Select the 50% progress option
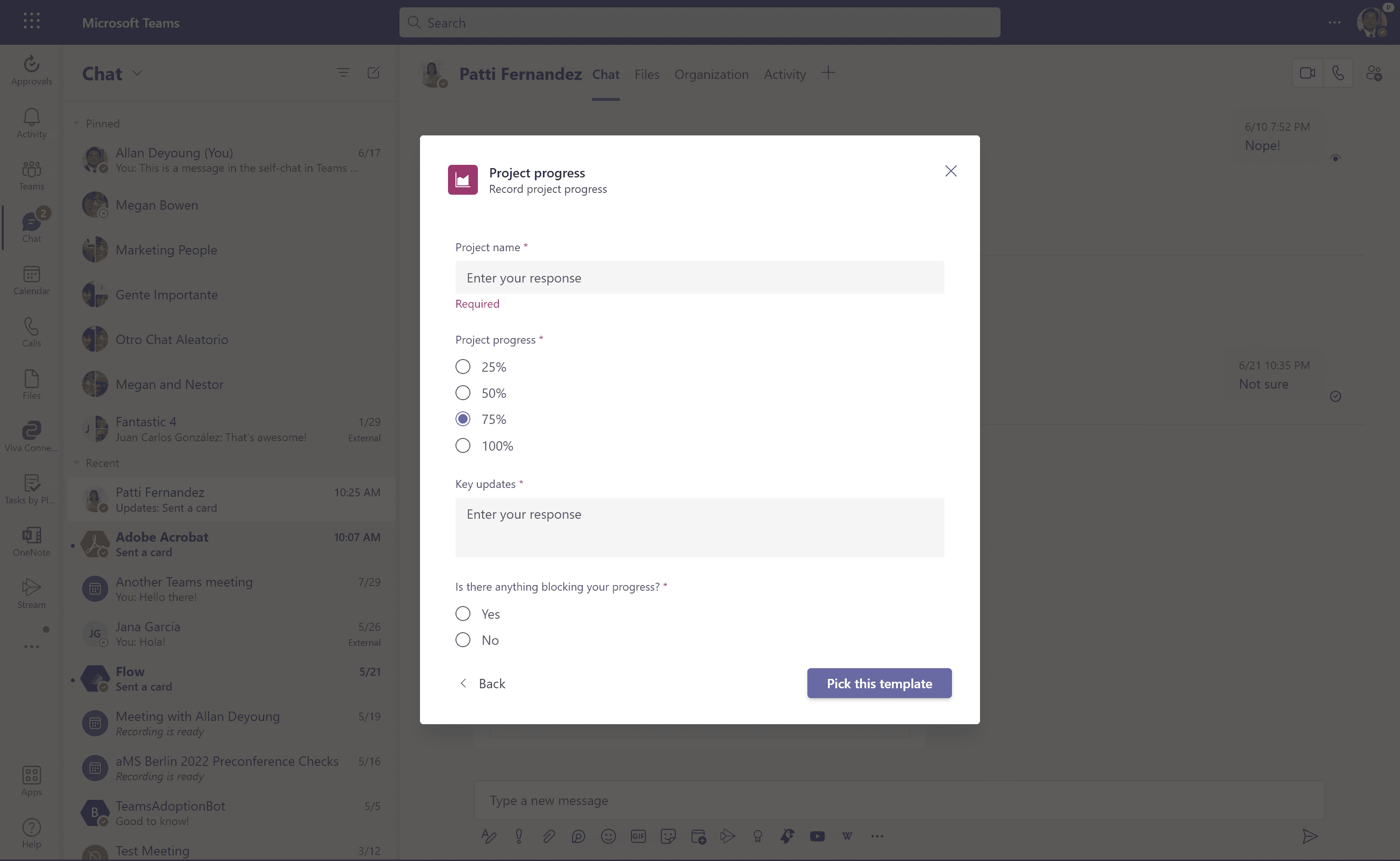 tap(462, 393)
